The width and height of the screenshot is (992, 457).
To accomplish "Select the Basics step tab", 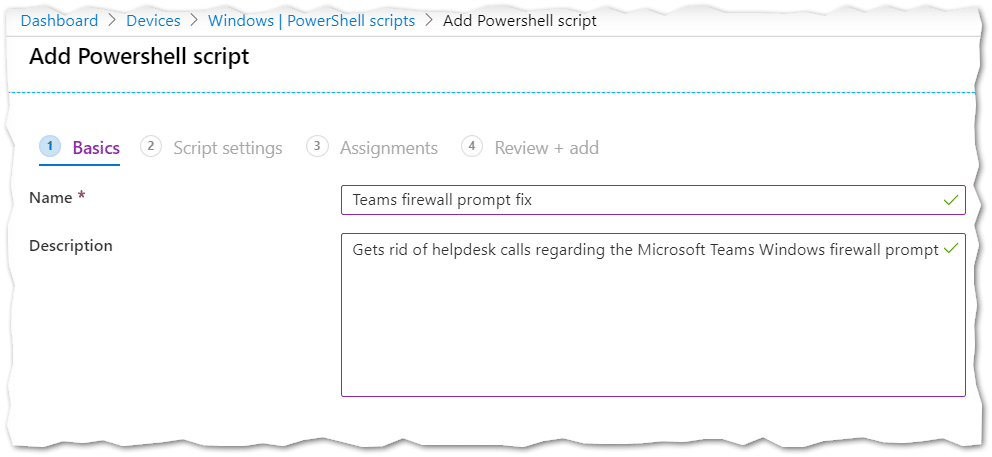I will [96, 148].
